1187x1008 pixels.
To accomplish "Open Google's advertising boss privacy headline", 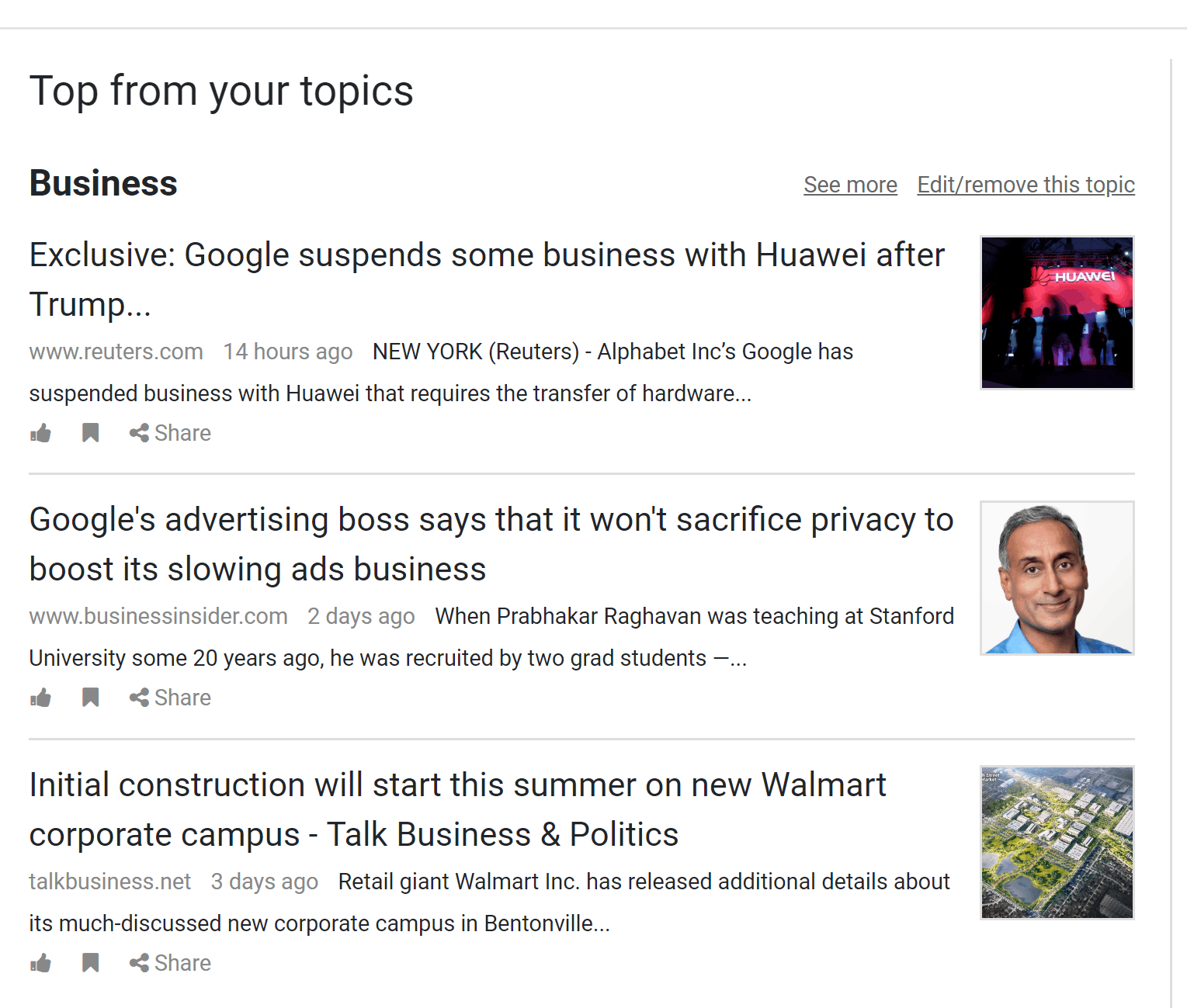I will (491, 544).
